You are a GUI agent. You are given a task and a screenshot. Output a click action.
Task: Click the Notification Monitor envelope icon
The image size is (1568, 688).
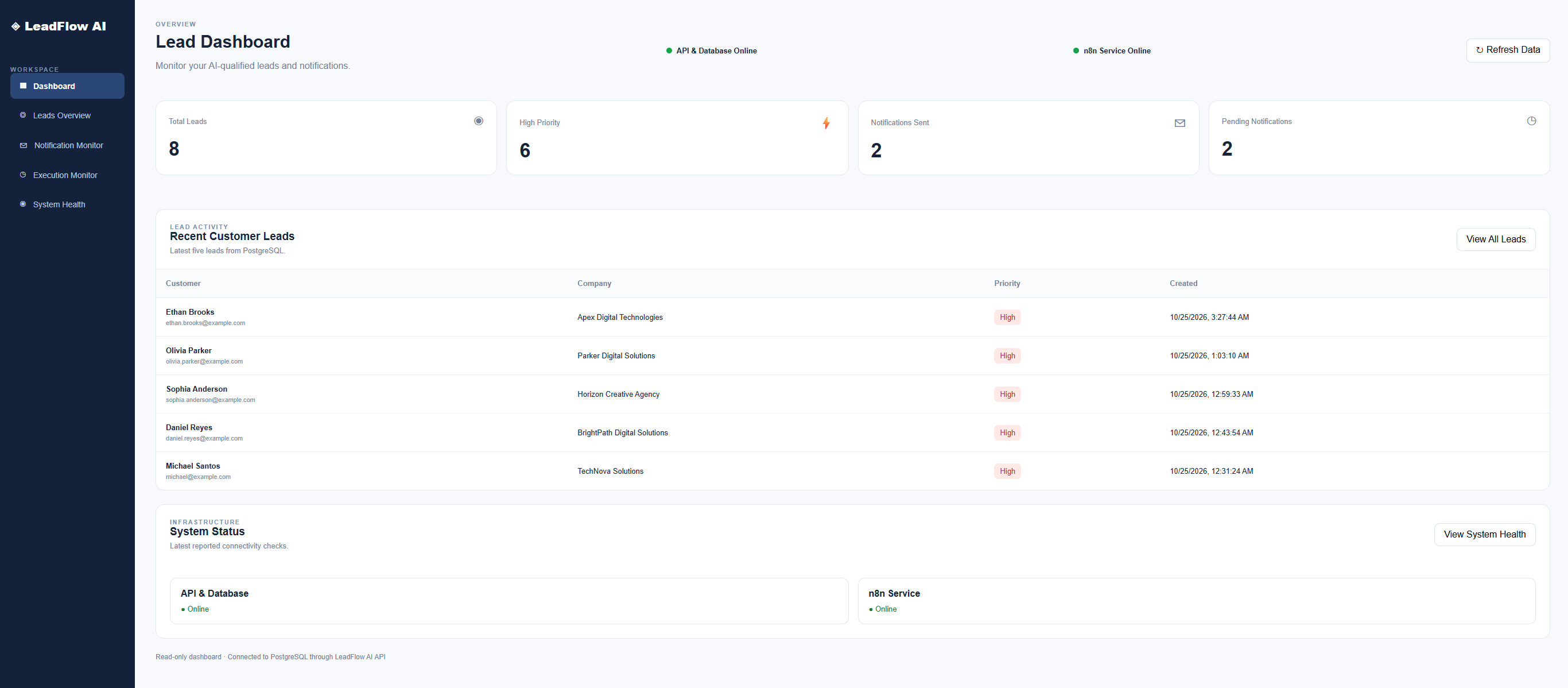click(x=23, y=145)
